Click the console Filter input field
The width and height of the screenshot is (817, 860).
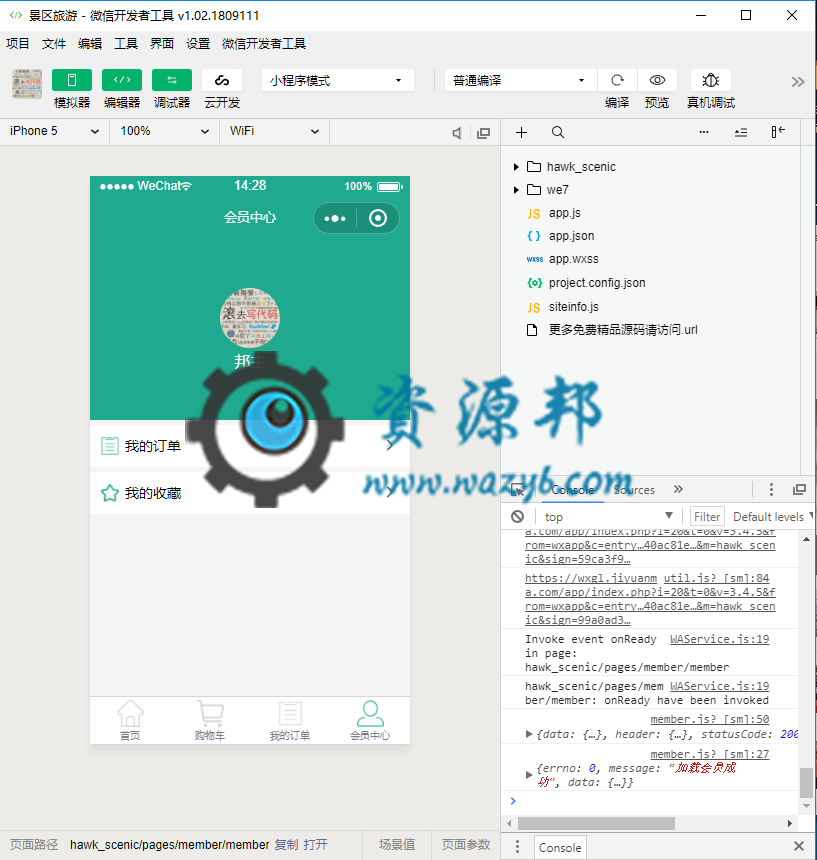click(707, 517)
